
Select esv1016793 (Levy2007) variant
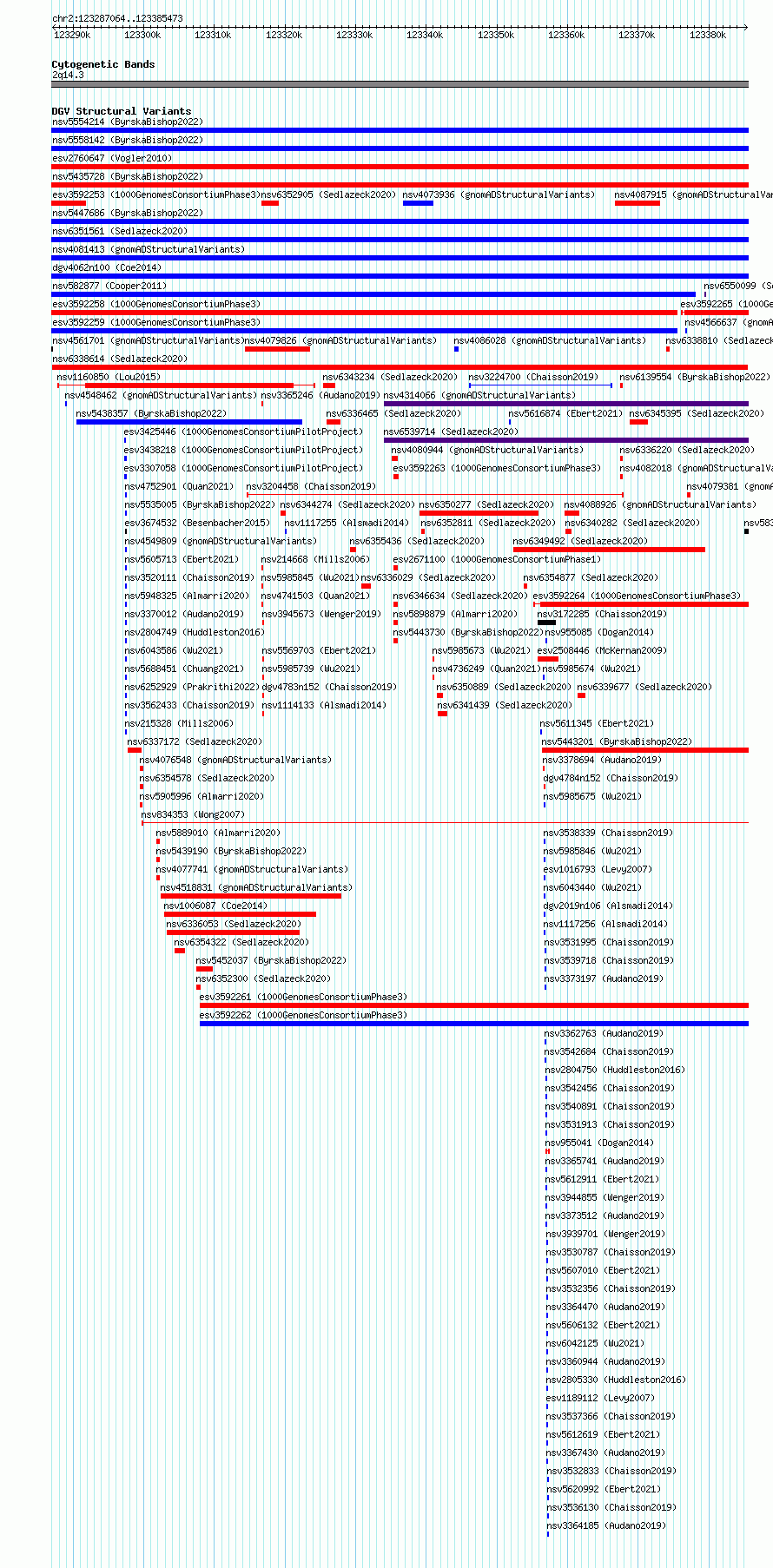598,870
